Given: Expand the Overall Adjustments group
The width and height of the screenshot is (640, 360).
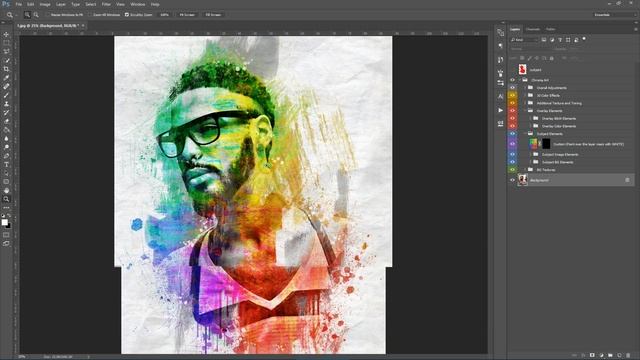Looking at the screenshot, I should click(x=525, y=88).
